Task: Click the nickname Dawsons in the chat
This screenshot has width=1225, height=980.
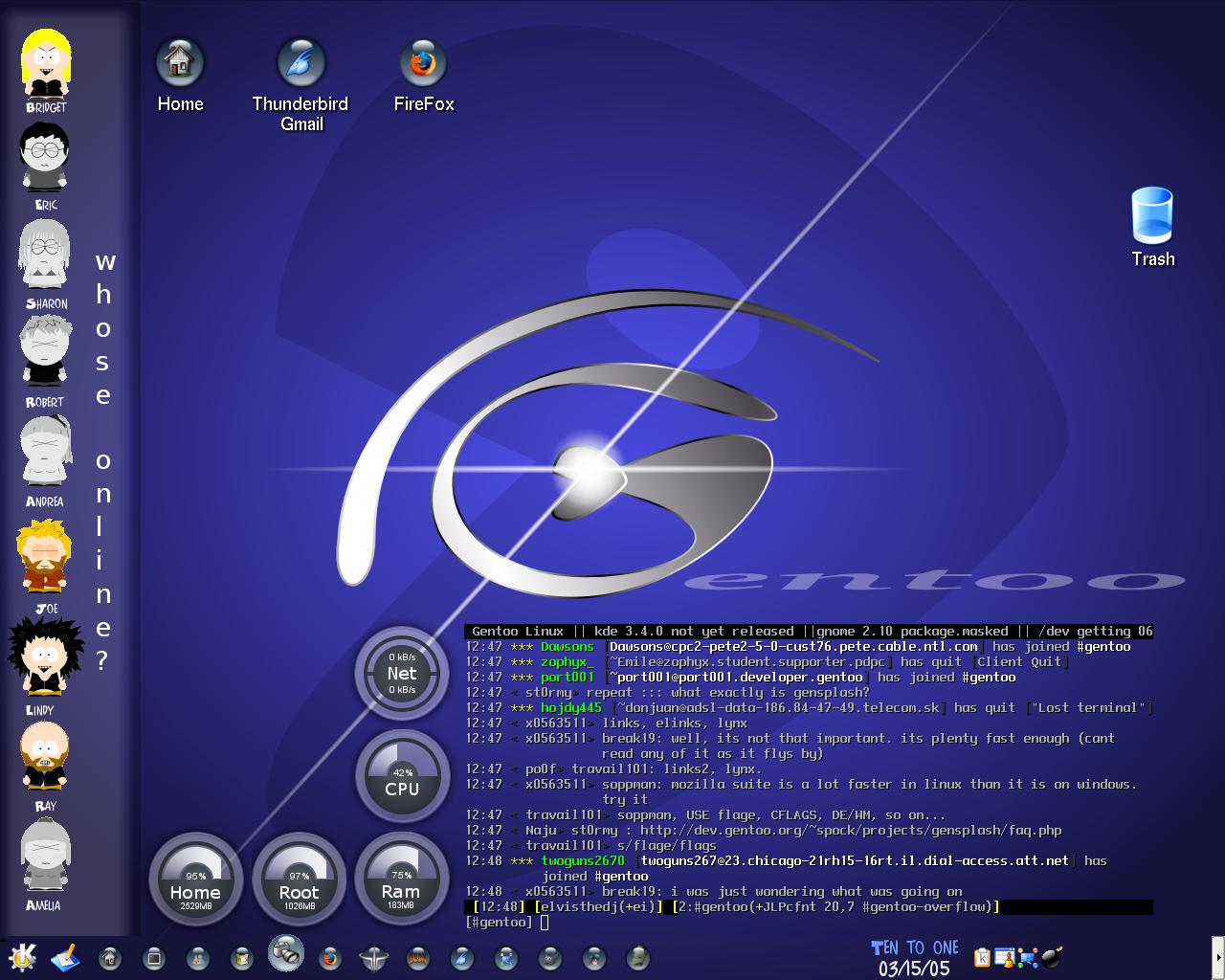Action: pos(568,647)
